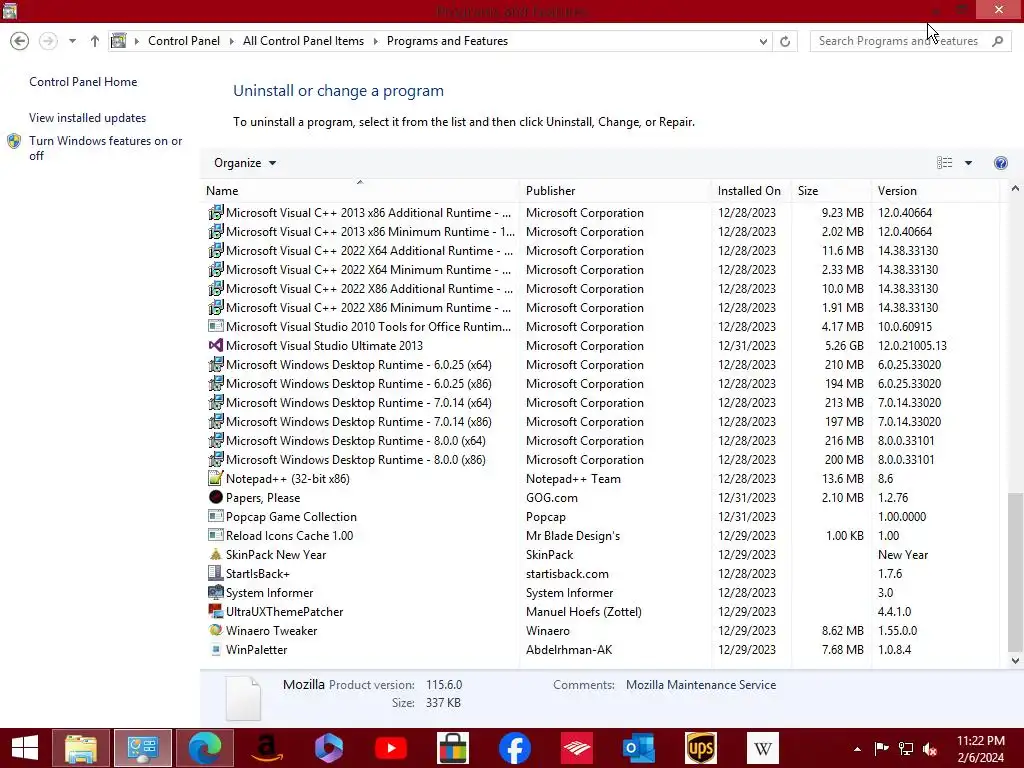Refresh the Programs and Features list
1024x768 pixels.
(785, 41)
